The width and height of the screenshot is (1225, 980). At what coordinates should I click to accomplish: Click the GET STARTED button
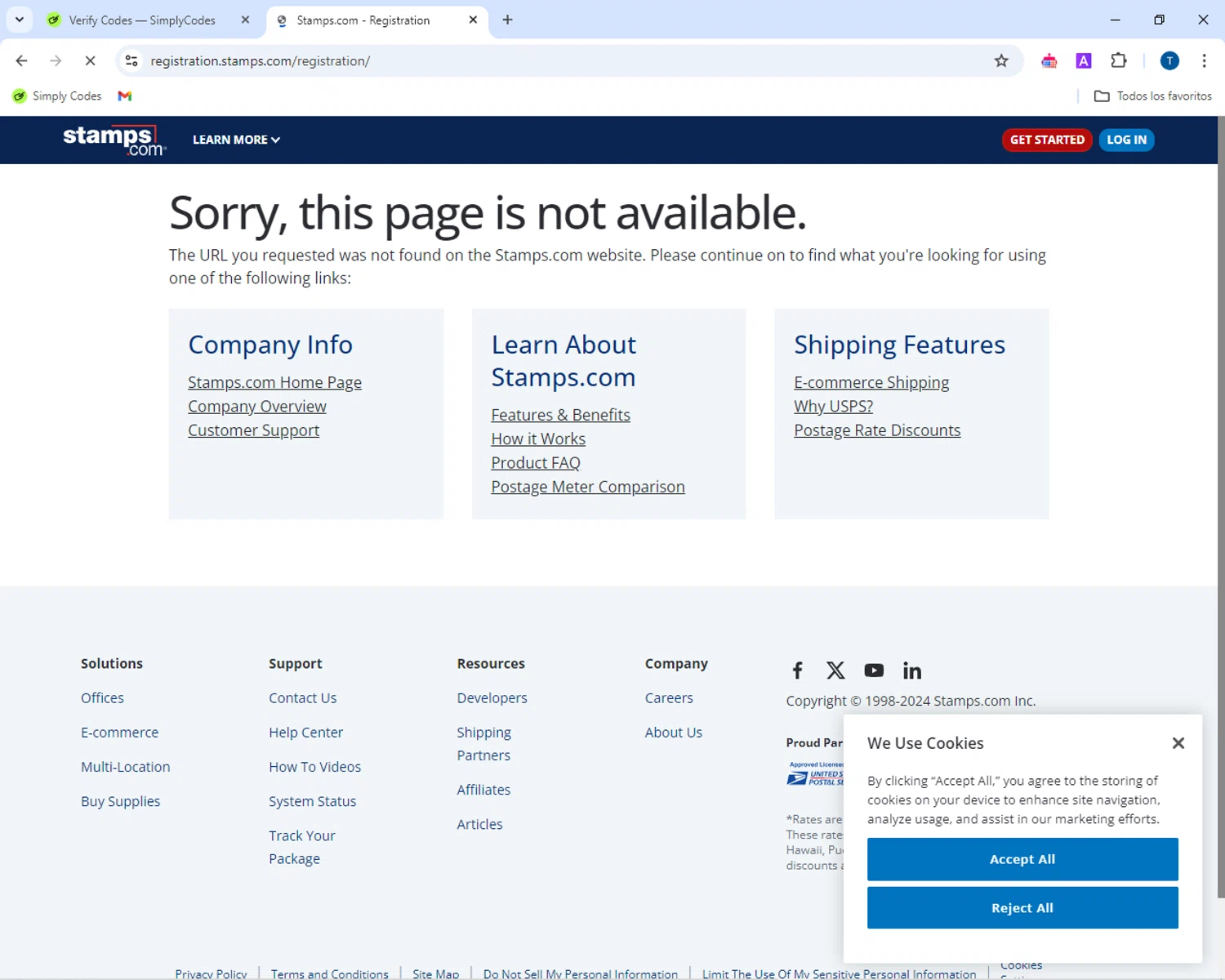[1047, 140]
